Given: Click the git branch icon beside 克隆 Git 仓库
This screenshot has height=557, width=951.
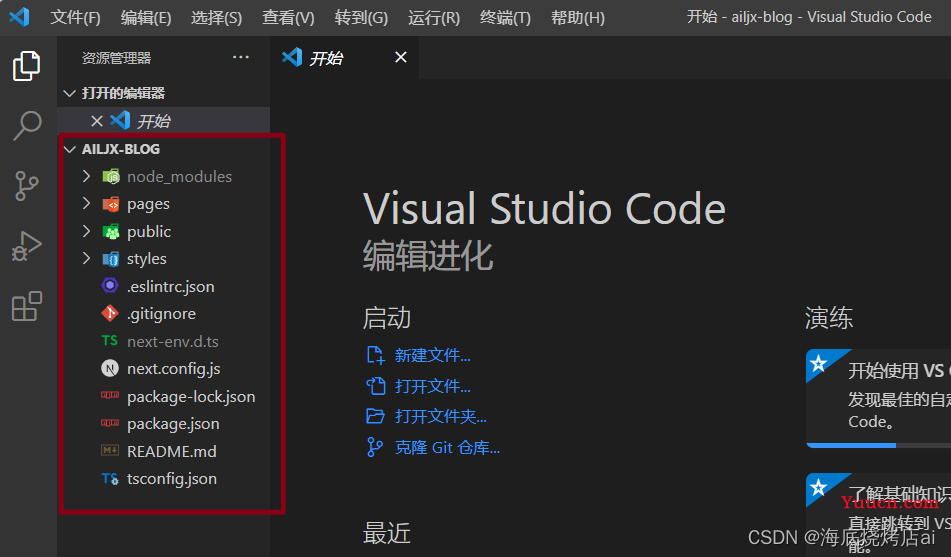Looking at the screenshot, I should pos(375,447).
